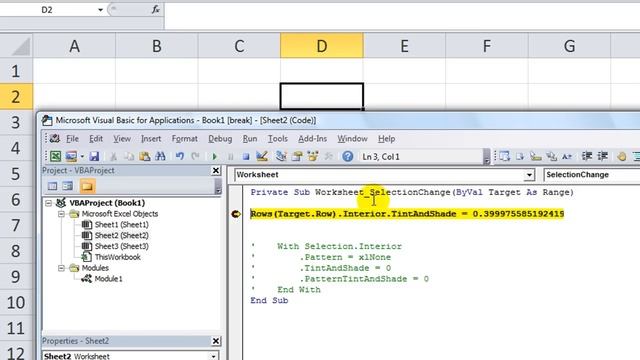
Task: Open the Edit menu
Action: (96, 139)
